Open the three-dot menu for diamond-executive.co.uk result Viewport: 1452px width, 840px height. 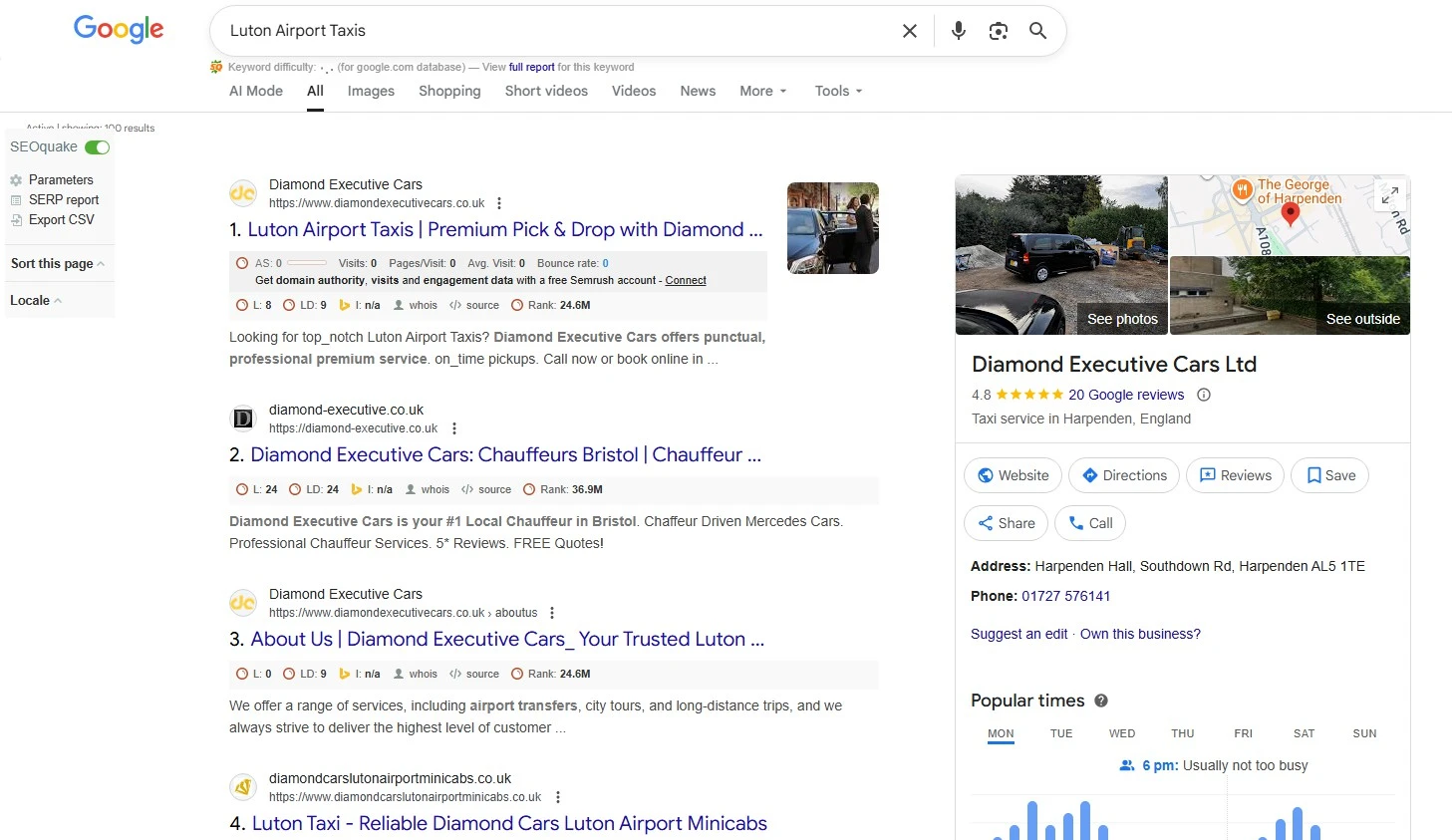coord(454,428)
